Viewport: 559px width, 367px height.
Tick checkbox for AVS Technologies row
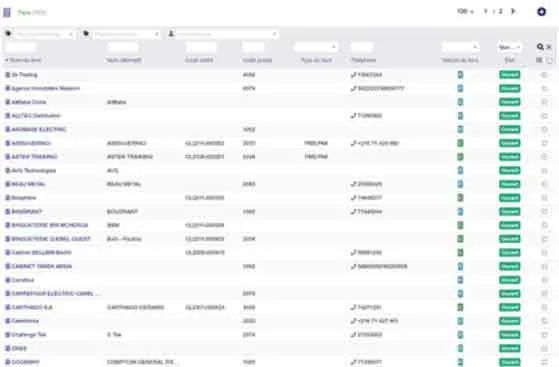(x=544, y=170)
